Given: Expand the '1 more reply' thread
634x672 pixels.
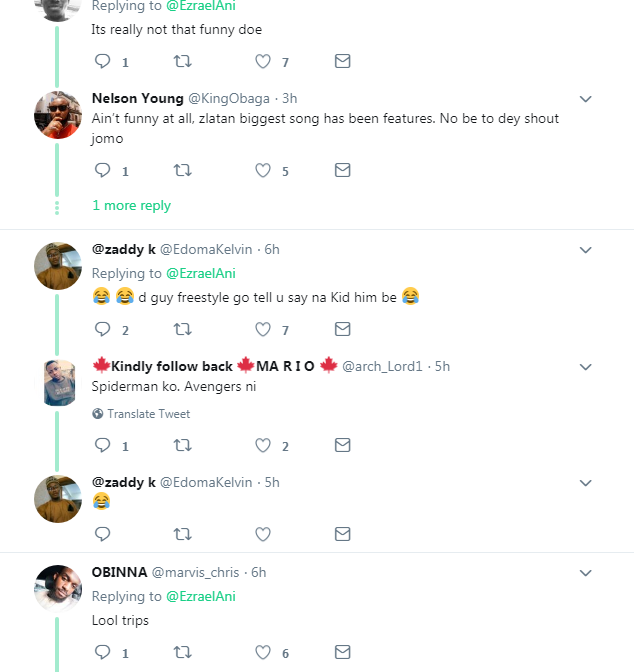Looking at the screenshot, I should click(131, 206).
